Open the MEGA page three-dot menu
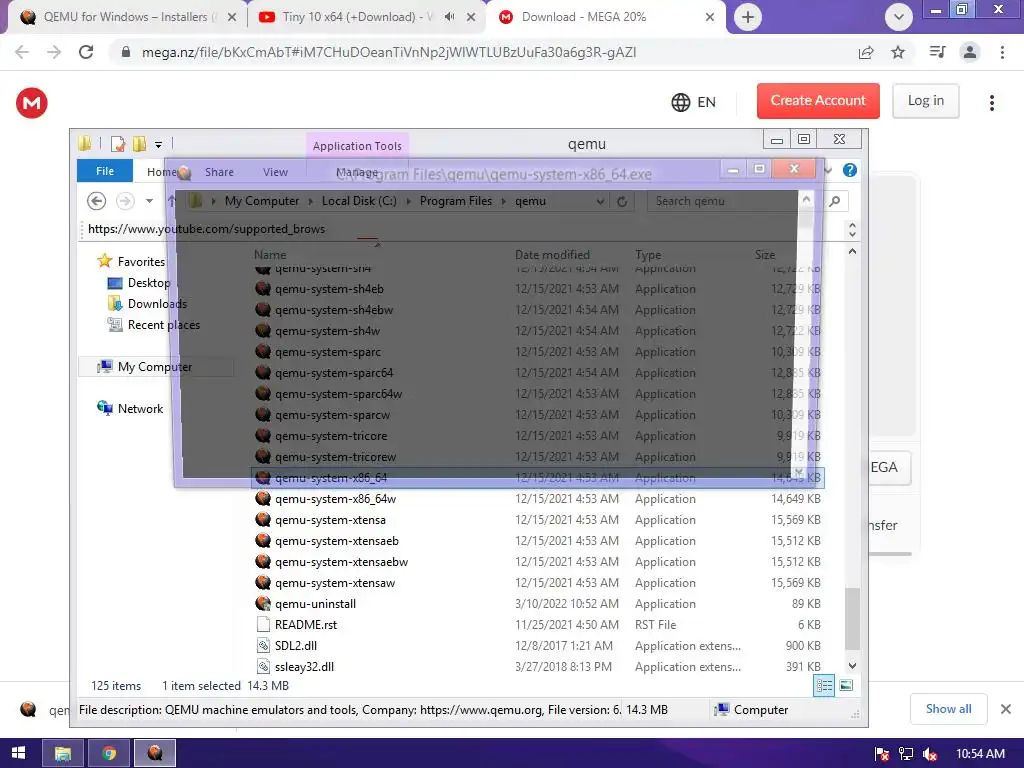This screenshot has width=1024, height=768. coord(991,103)
